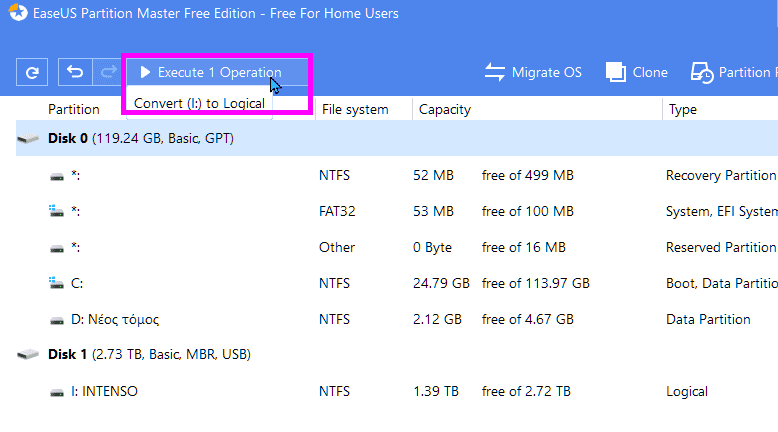Click the '52 MB' capacity value
The width and height of the screenshot is (778, 432).
(x=433, y=175)
